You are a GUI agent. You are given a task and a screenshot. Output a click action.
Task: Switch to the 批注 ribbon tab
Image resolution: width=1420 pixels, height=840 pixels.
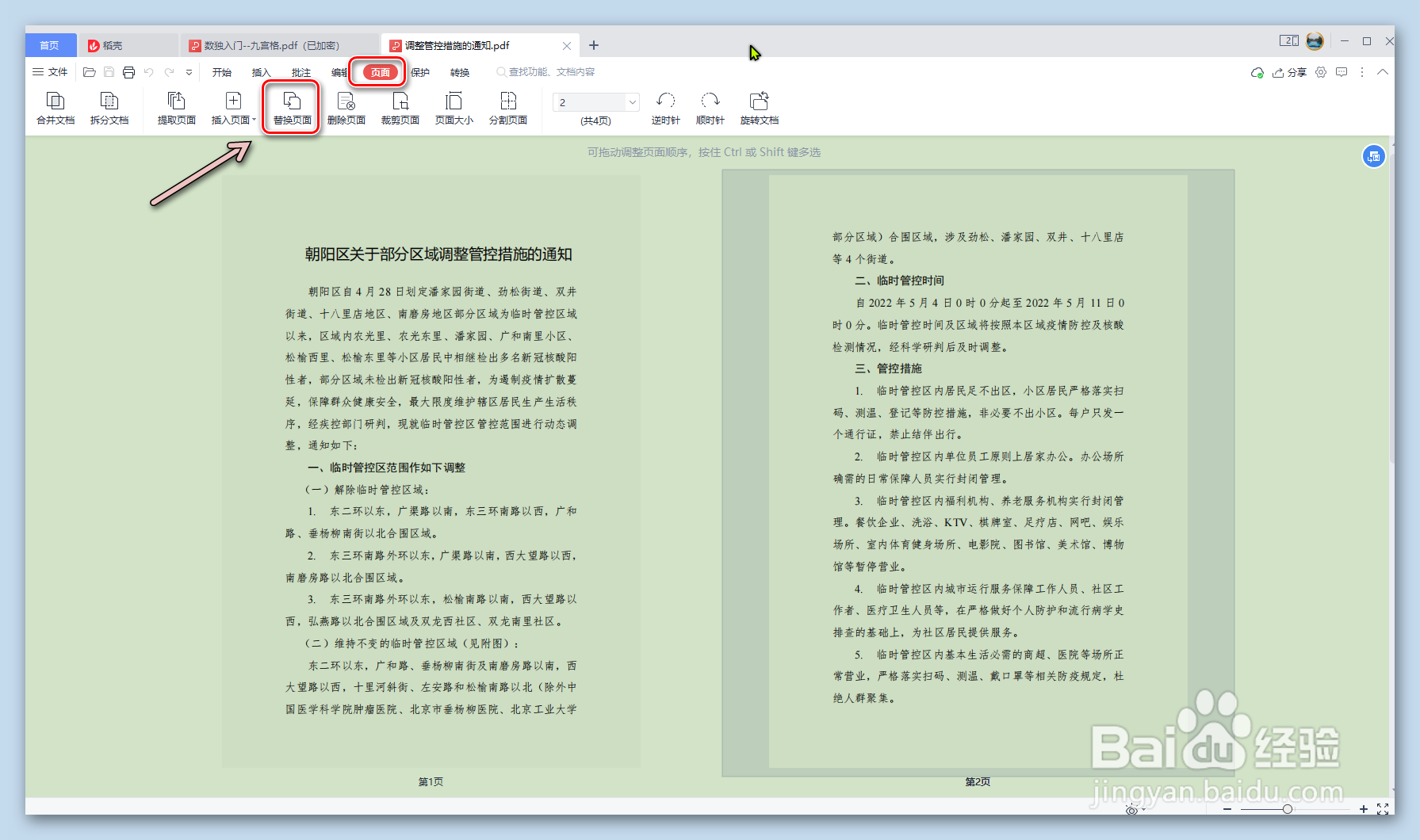[x=301, y=72]
